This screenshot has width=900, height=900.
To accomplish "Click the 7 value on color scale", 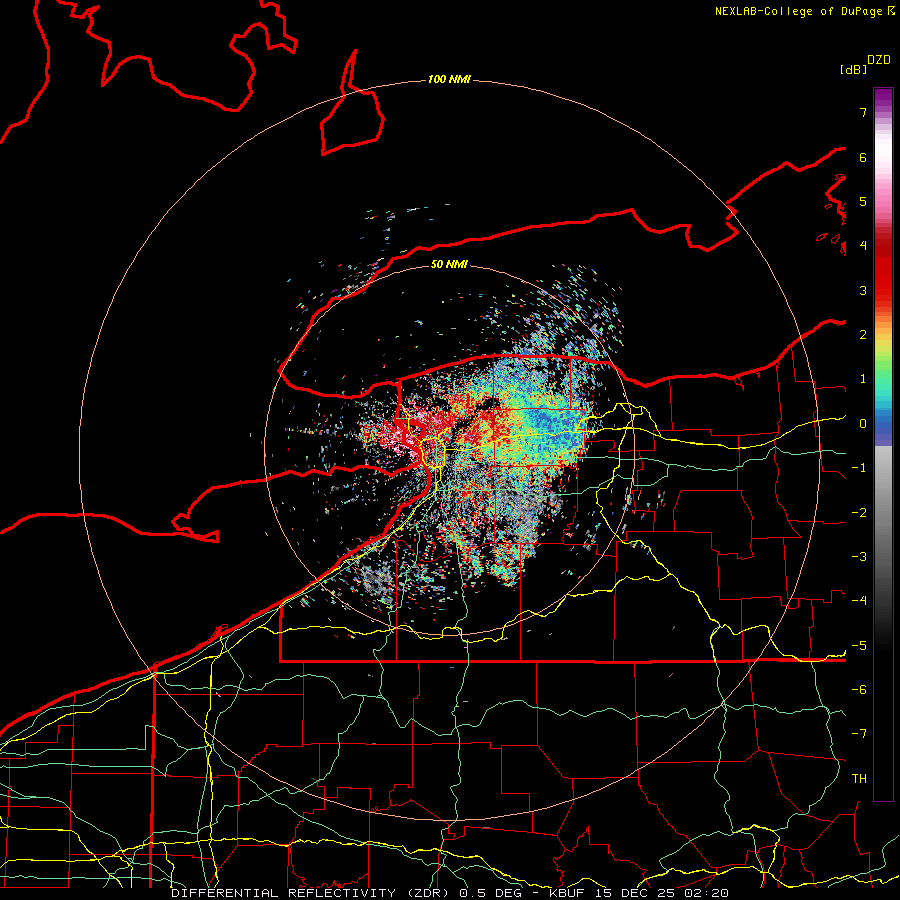I will (x=863, y=112).
